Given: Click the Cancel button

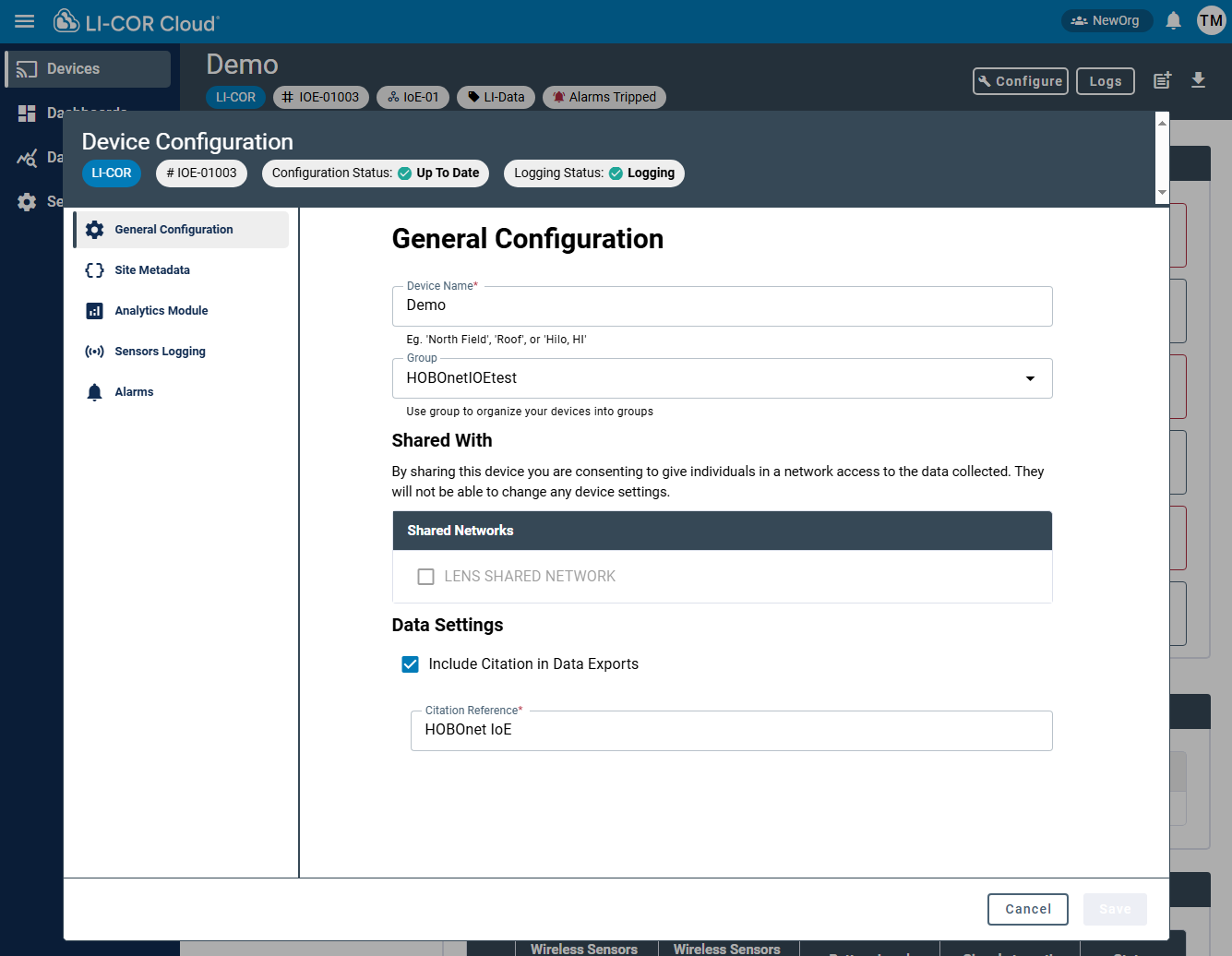Looking at the screenshot, I should click(1027, 909).
